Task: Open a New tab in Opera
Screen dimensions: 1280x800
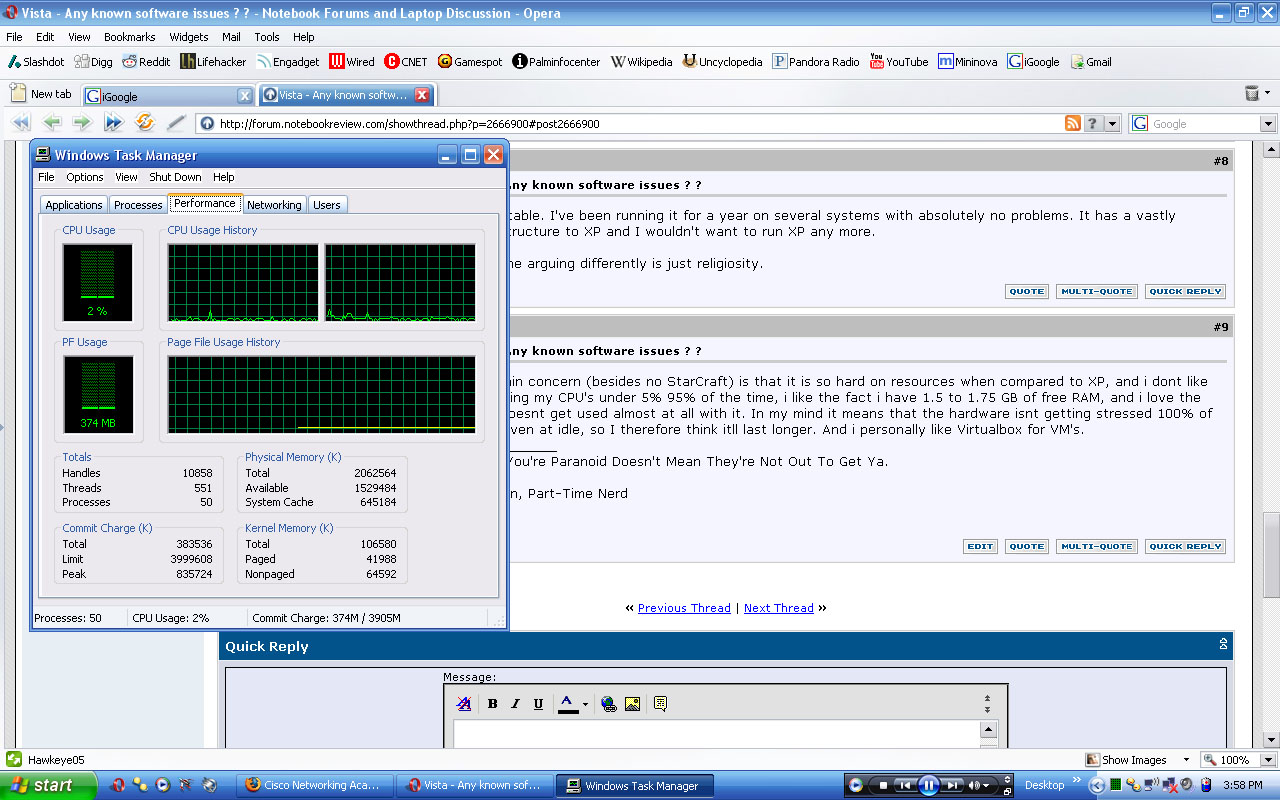Action: [x=41, y=94]
